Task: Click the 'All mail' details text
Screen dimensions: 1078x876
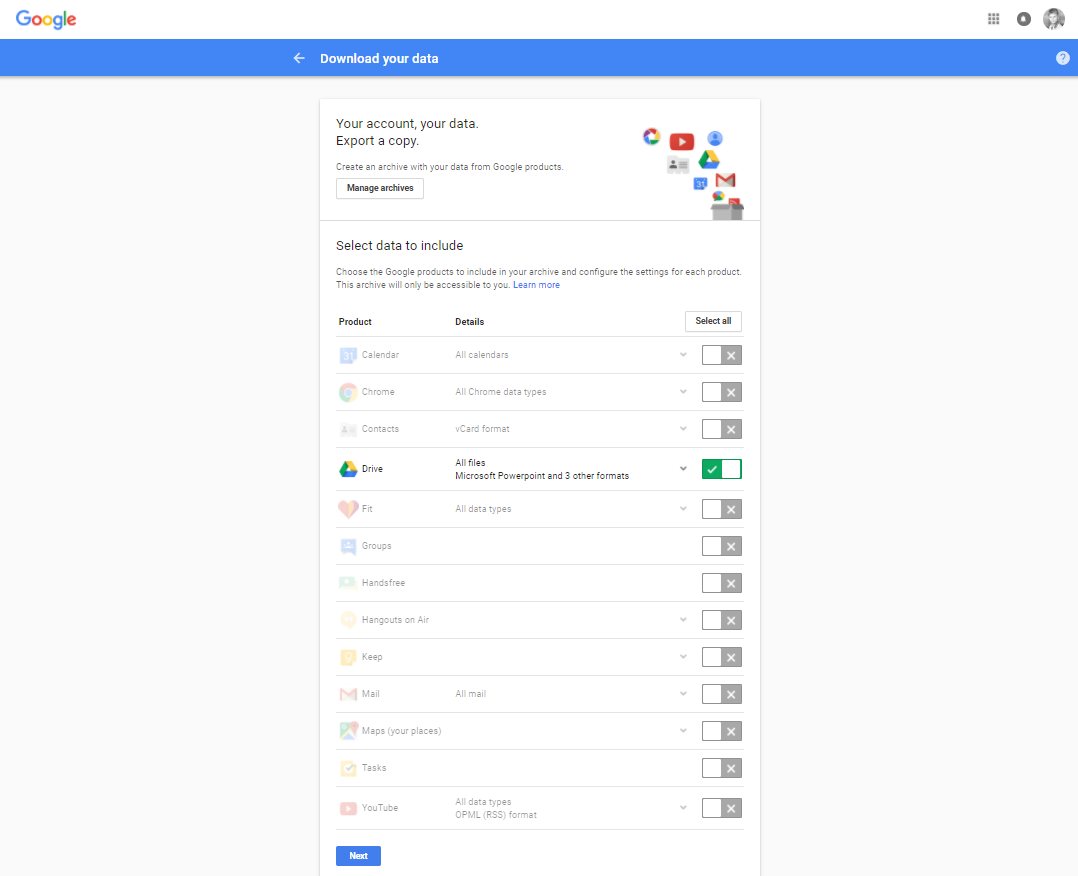Action: pos(470,694)
